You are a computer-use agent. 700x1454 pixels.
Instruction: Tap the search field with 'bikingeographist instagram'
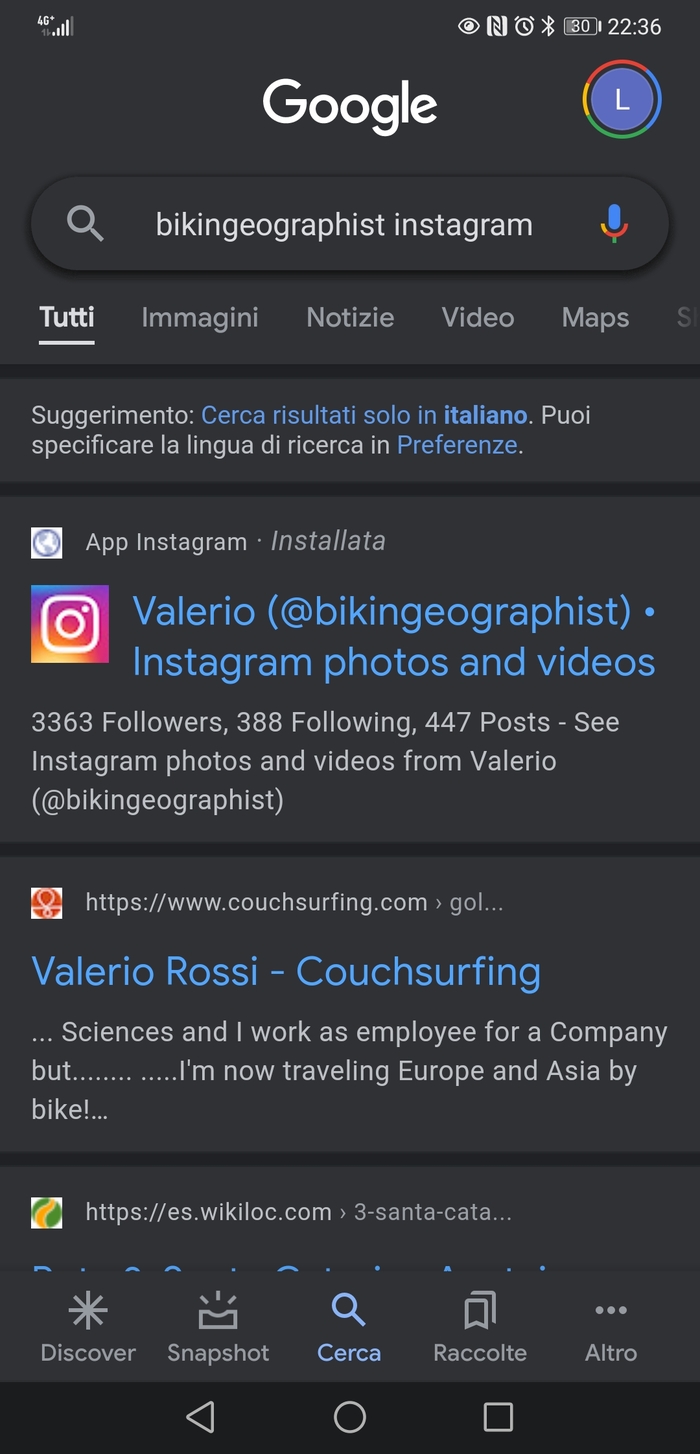343,225
